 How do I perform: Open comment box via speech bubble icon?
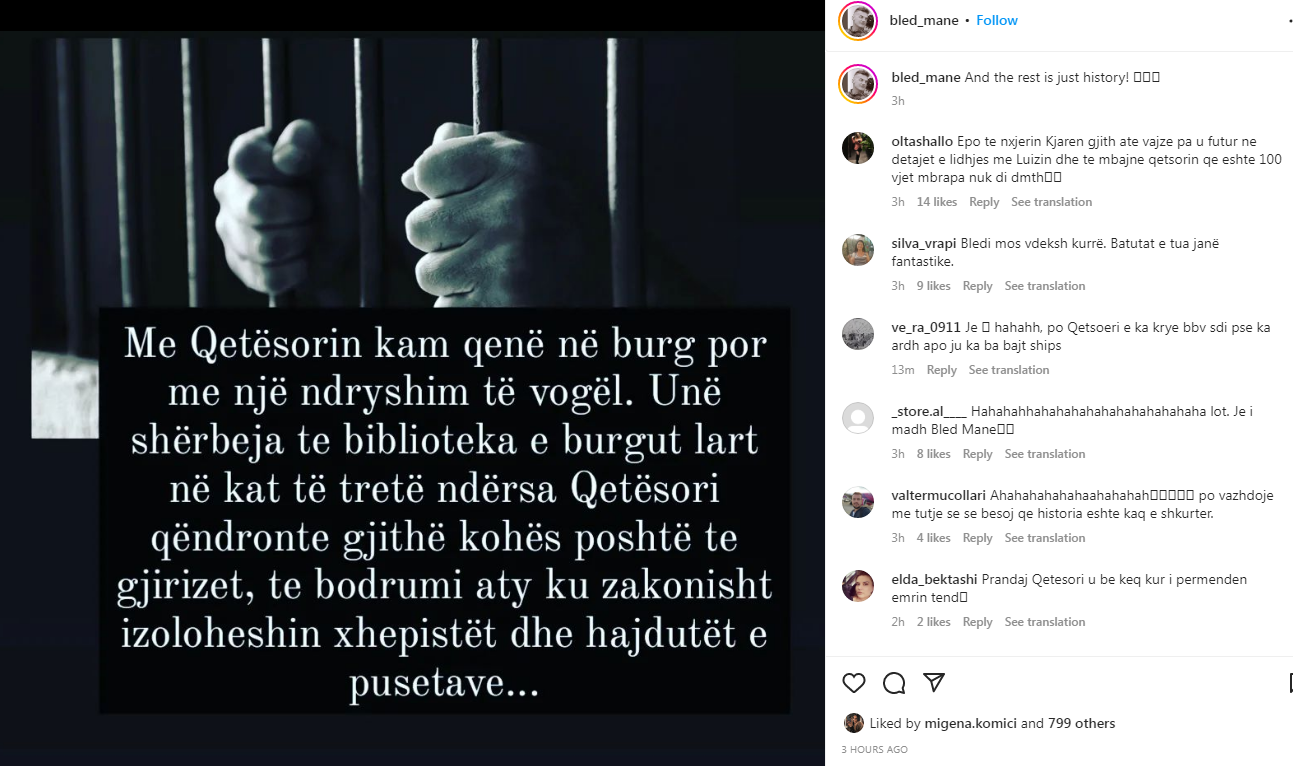[894, 683]
